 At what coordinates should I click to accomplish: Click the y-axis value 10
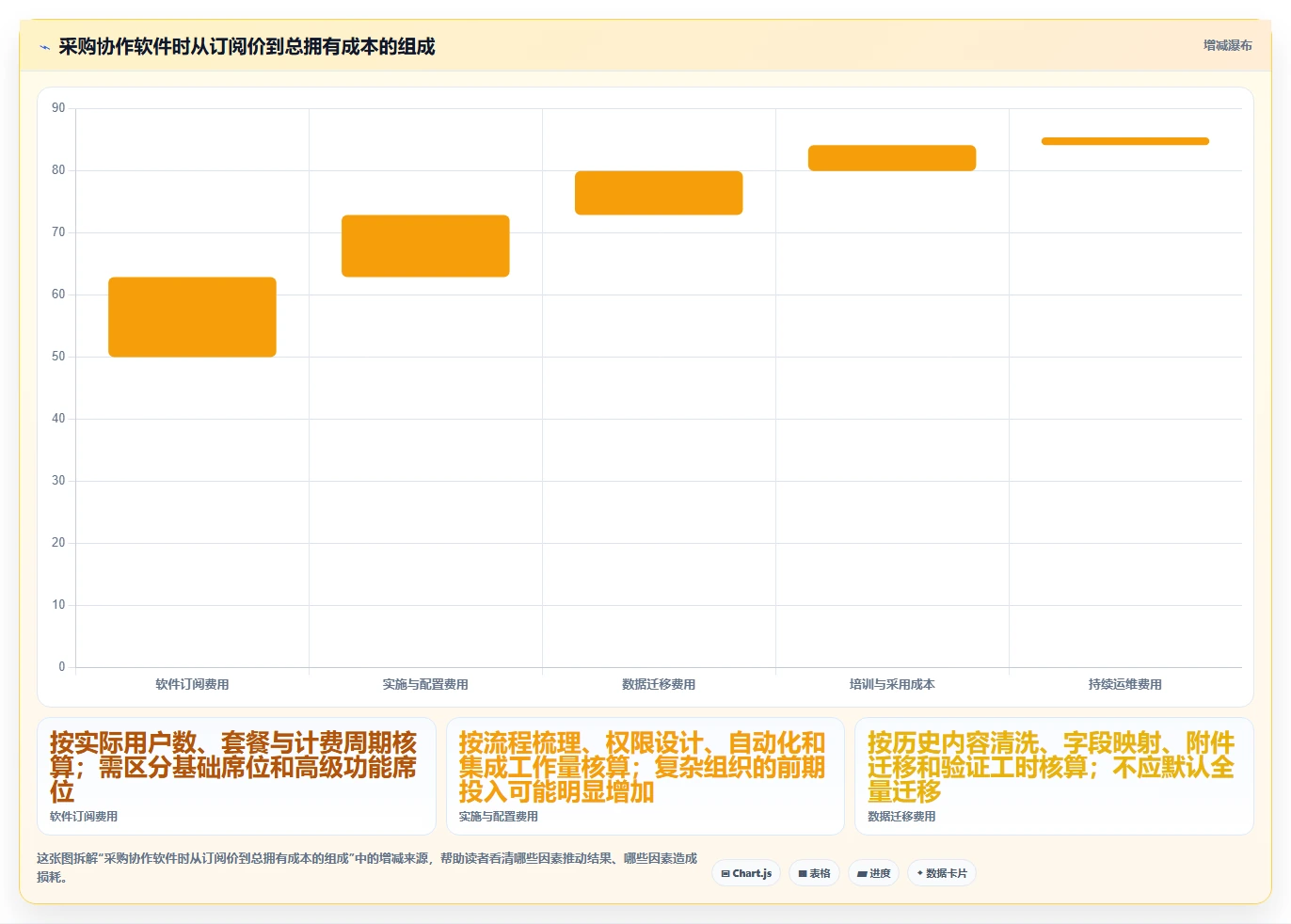pos(58,605)
